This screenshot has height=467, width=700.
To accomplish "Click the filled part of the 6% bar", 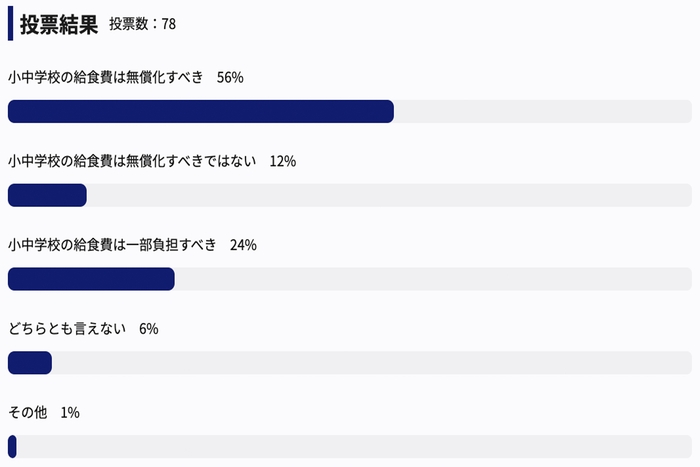I will click(29, 363).
